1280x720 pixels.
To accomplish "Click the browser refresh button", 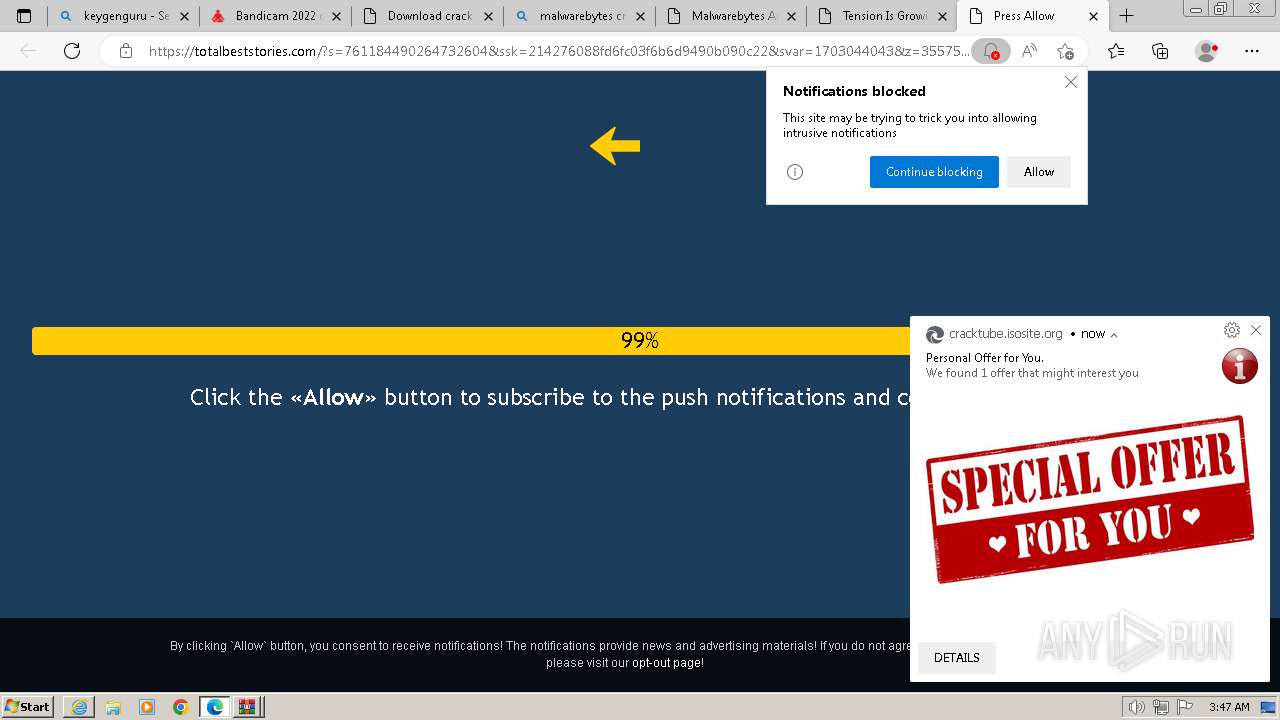I will tap(72, 51).
